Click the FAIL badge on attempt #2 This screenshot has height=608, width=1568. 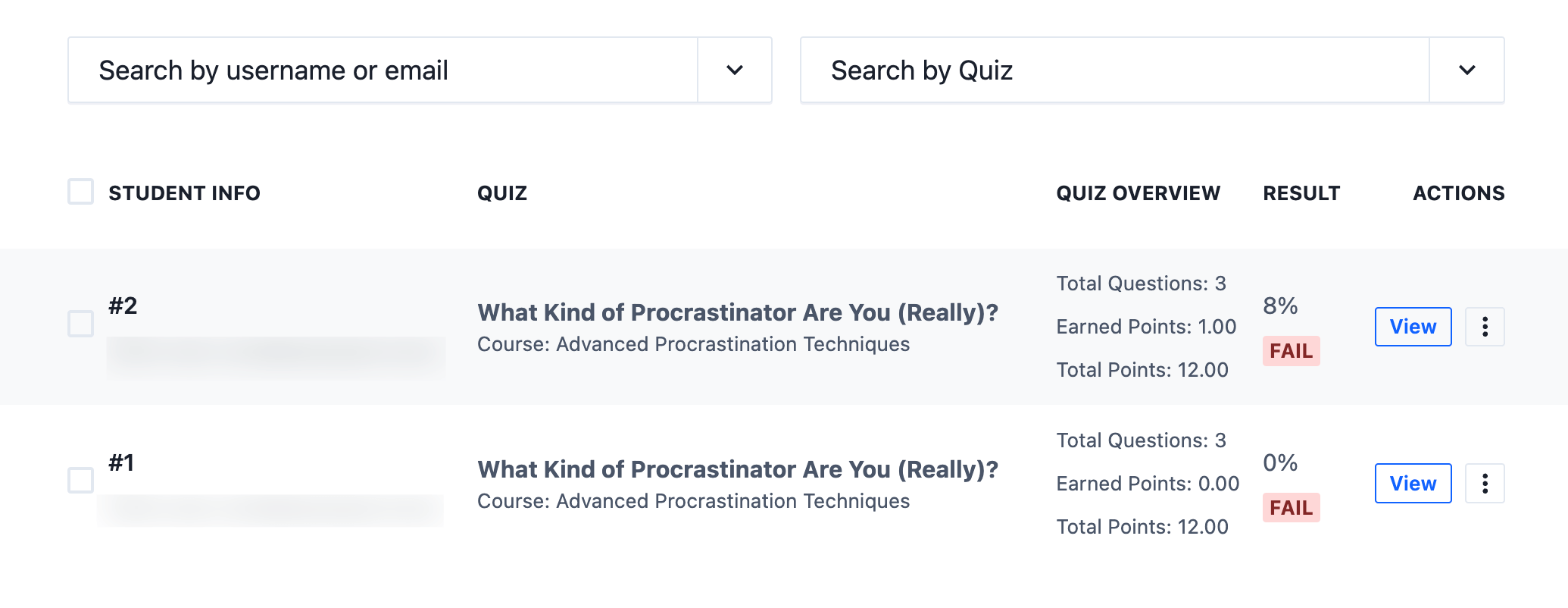point(1291,351)
